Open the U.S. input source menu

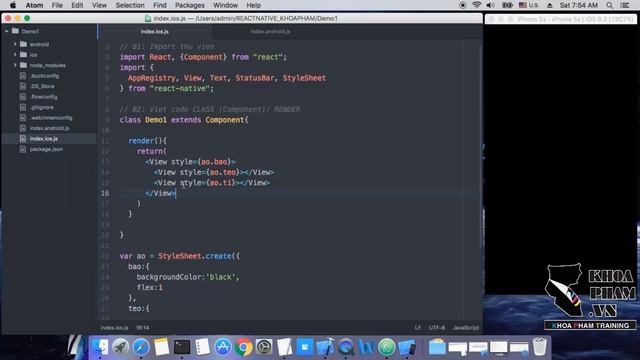tap(529, 5)
